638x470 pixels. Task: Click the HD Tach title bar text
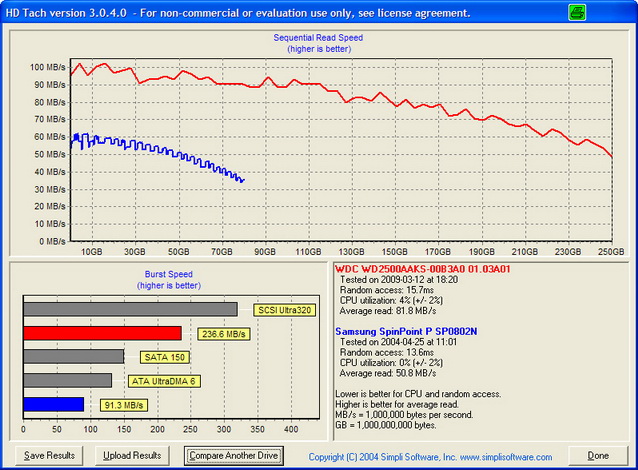235,12
